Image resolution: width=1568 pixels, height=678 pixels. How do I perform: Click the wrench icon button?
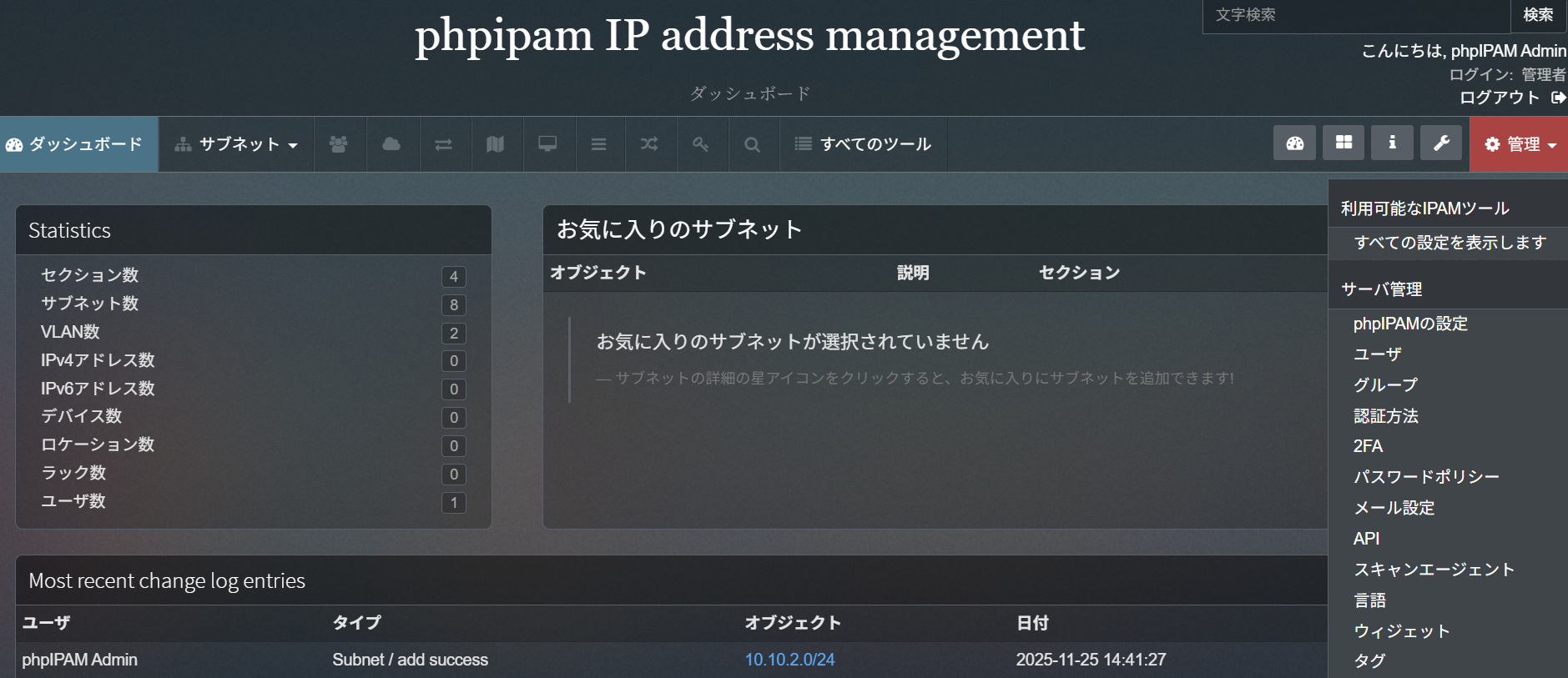click(x=1441, y=143)
